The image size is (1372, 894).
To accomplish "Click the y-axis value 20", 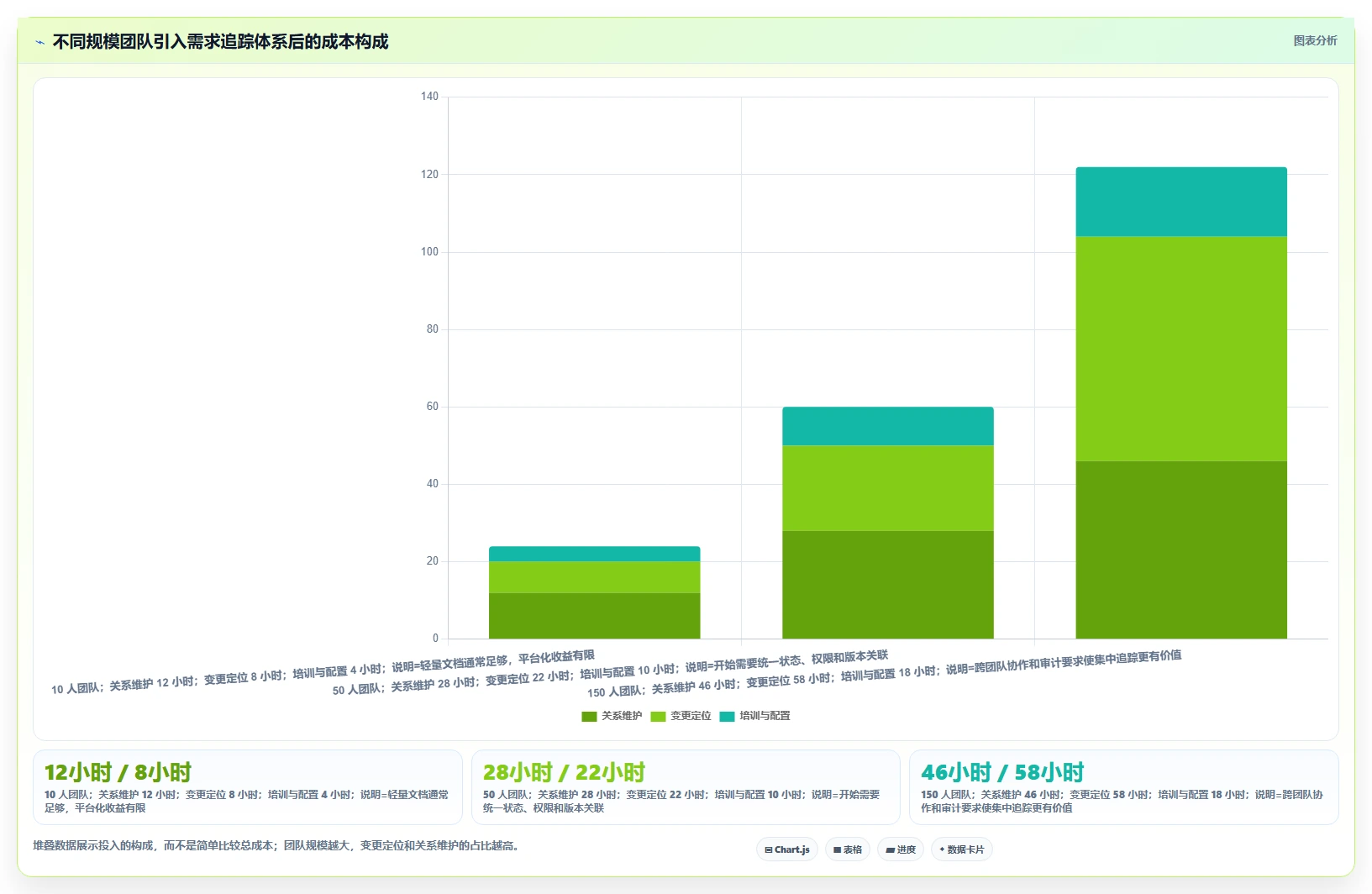I will tap(432, 560).
